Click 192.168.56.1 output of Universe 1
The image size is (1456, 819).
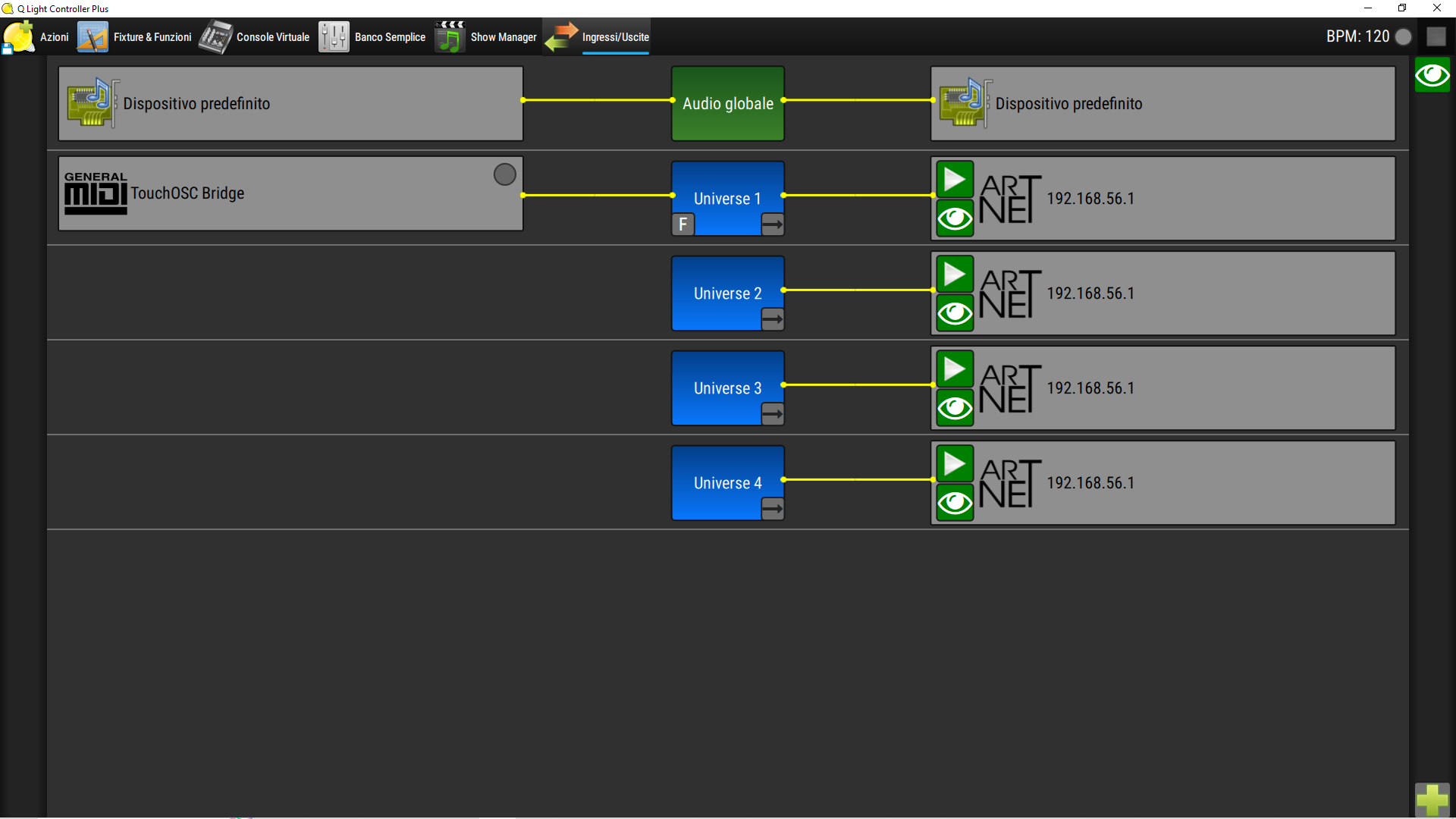pos(1090,199)
